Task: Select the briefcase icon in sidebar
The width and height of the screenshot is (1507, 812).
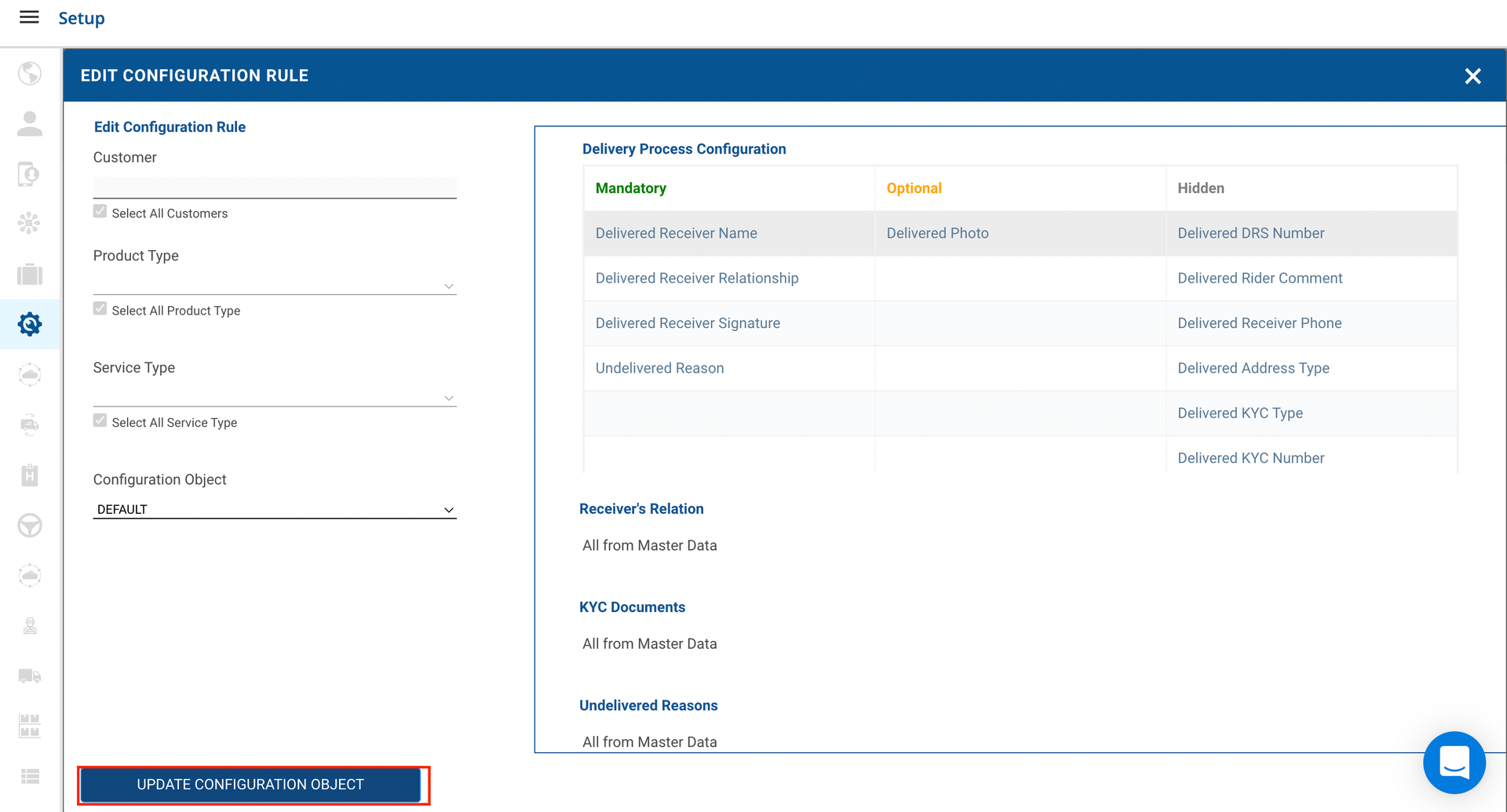Action: (30, 274)
